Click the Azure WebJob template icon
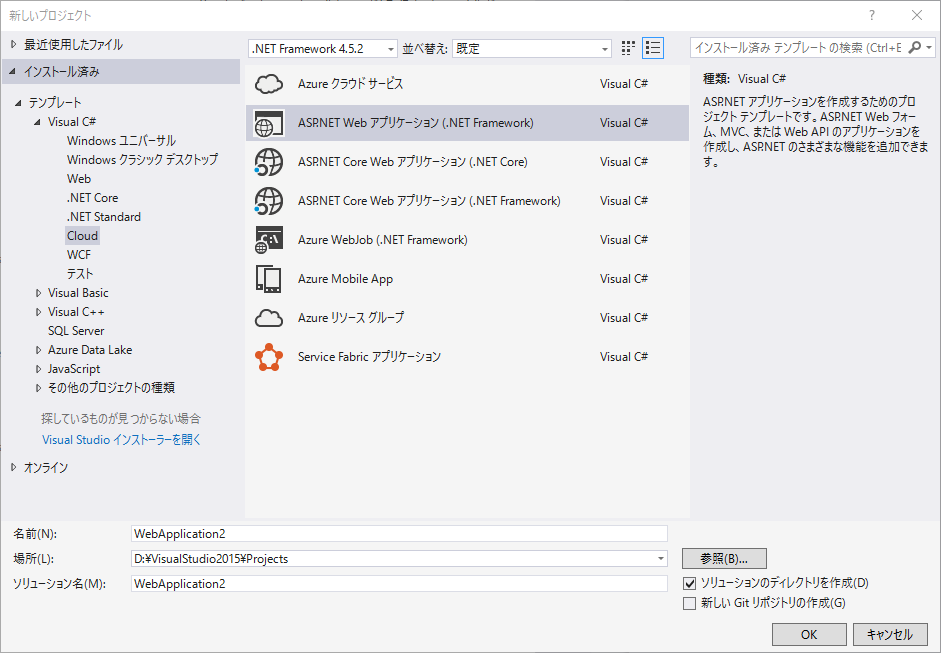The height and width of the screenshot is (653, 941). [x=268, y=240]
